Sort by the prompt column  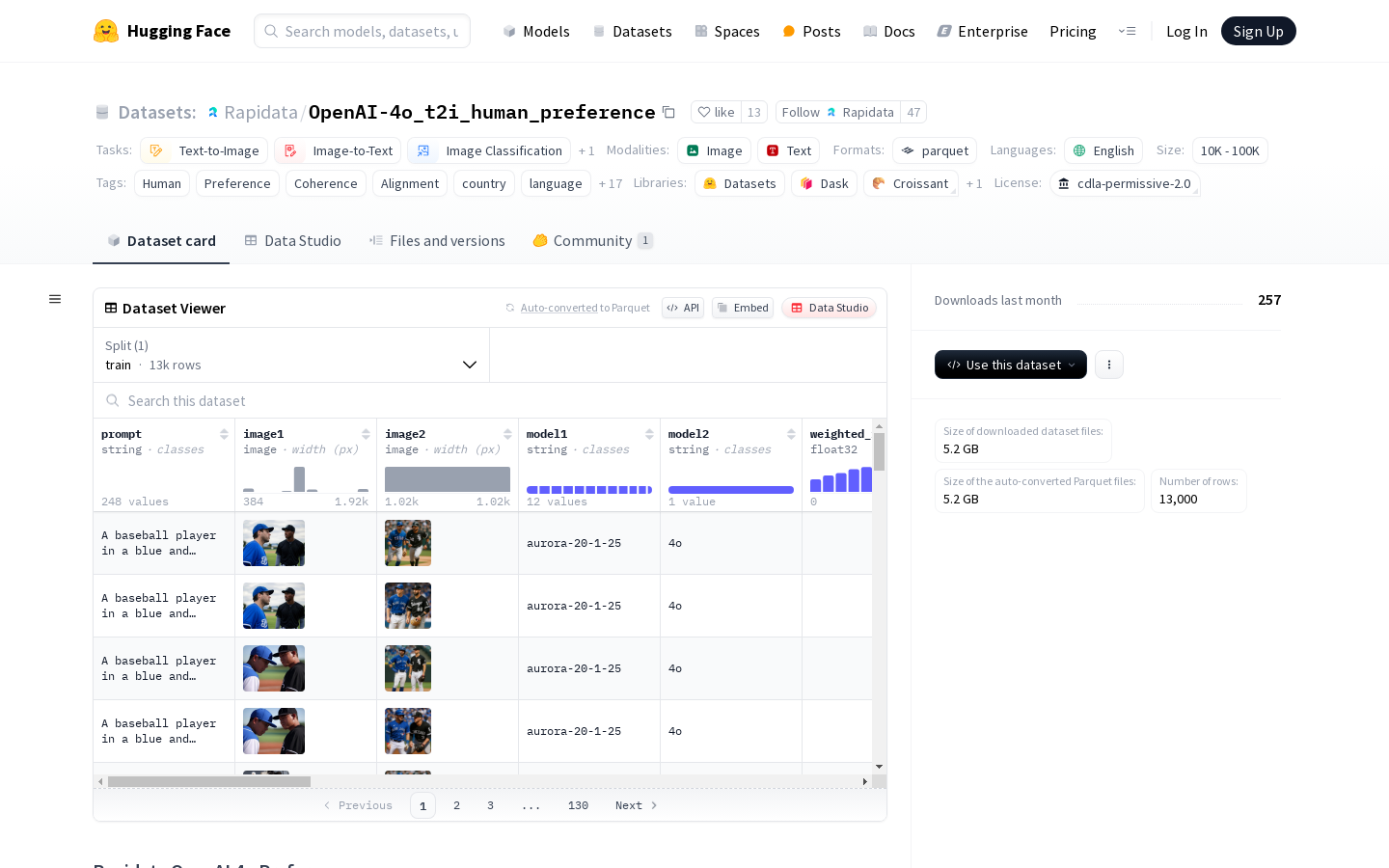tap(224, 434)
